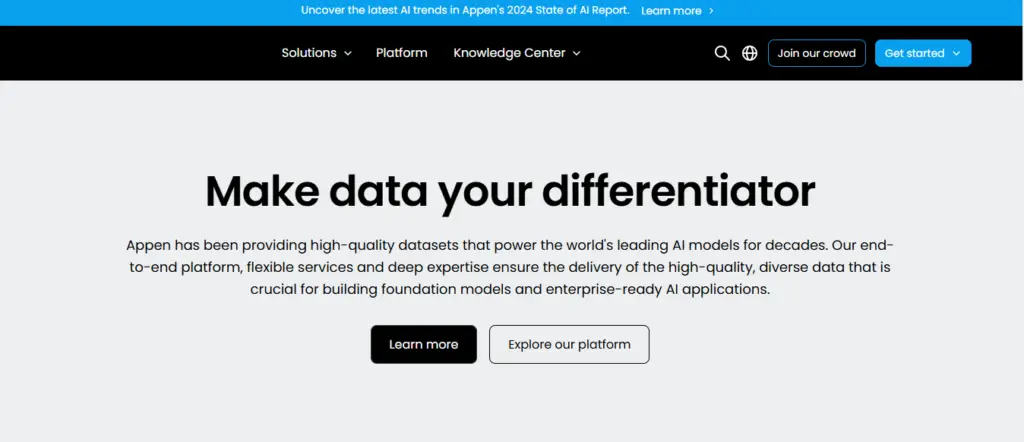Click the search magnifier icon
The height and width of the screenshot is (442, 1024).
[722, 53]
